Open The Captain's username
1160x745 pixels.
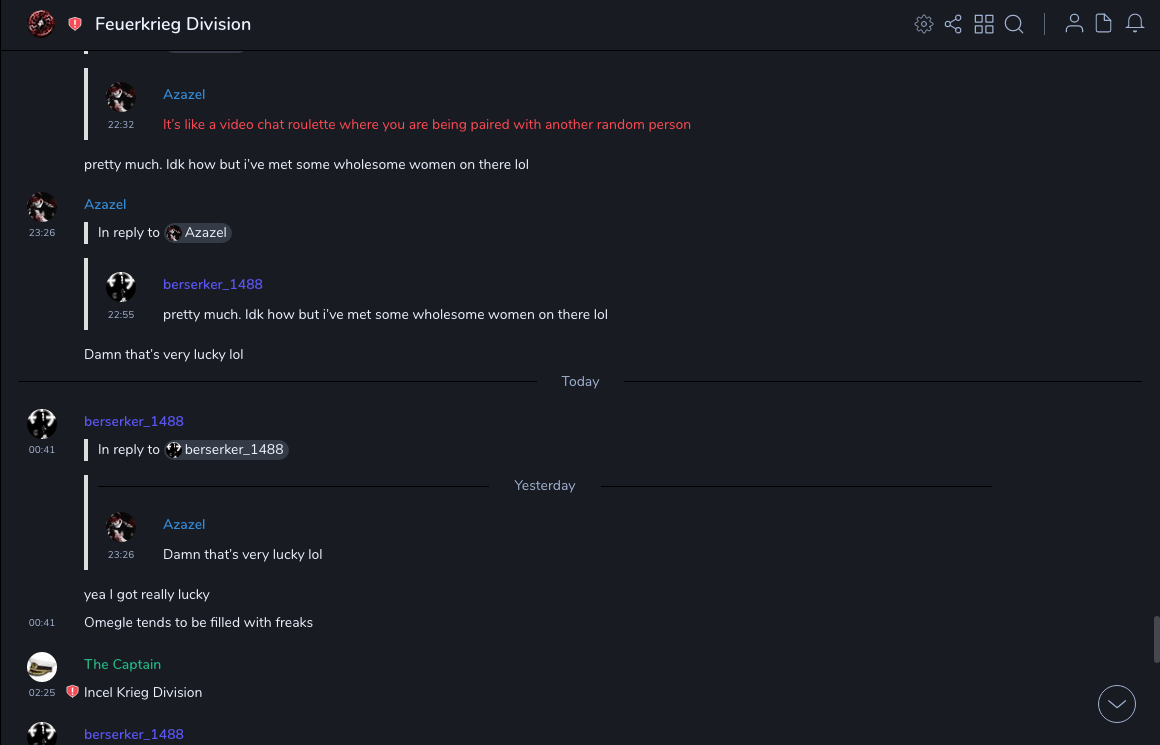(122, 664)
